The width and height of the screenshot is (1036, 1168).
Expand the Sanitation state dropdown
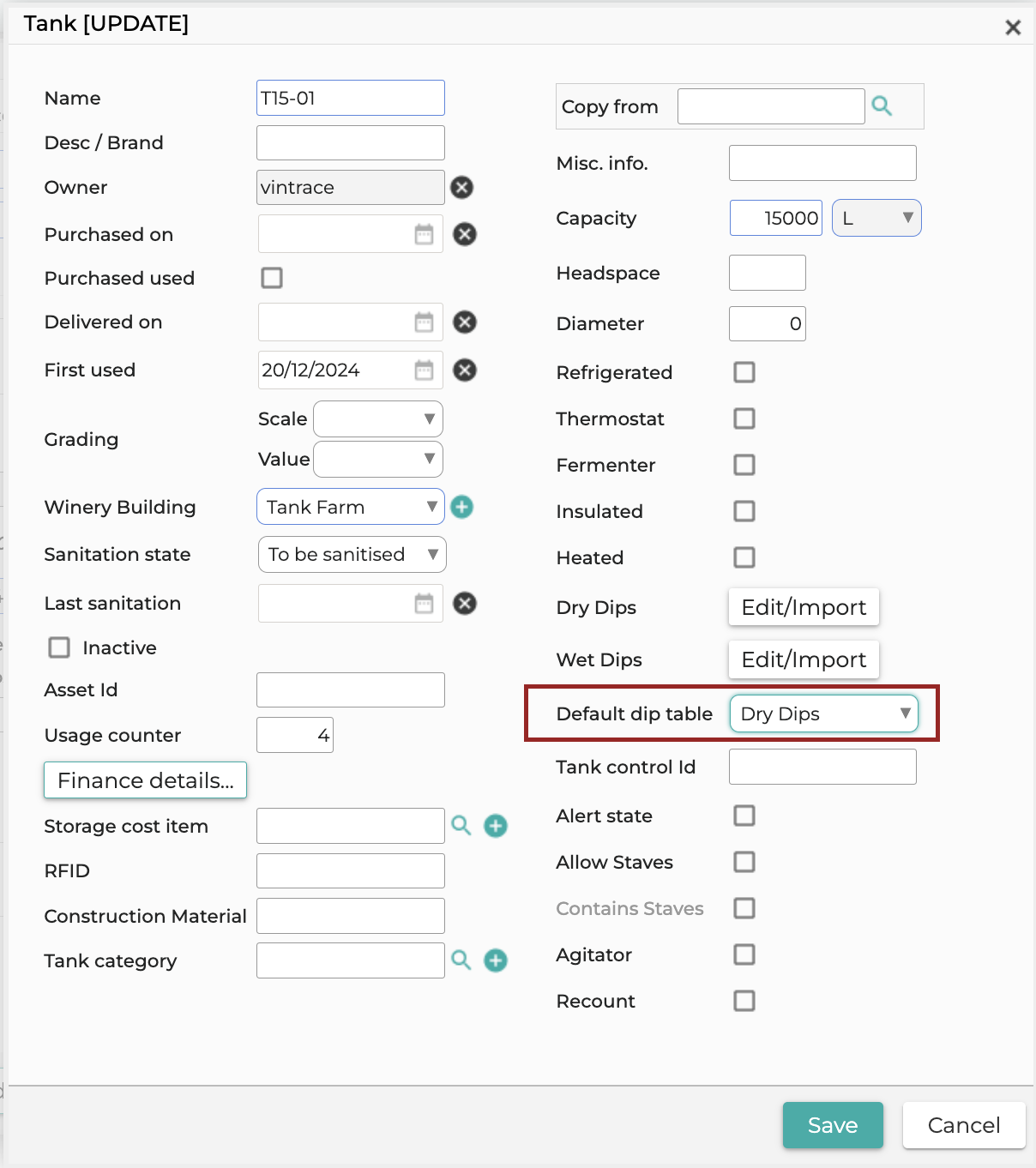pyautogui.click(x=352, y=554)
